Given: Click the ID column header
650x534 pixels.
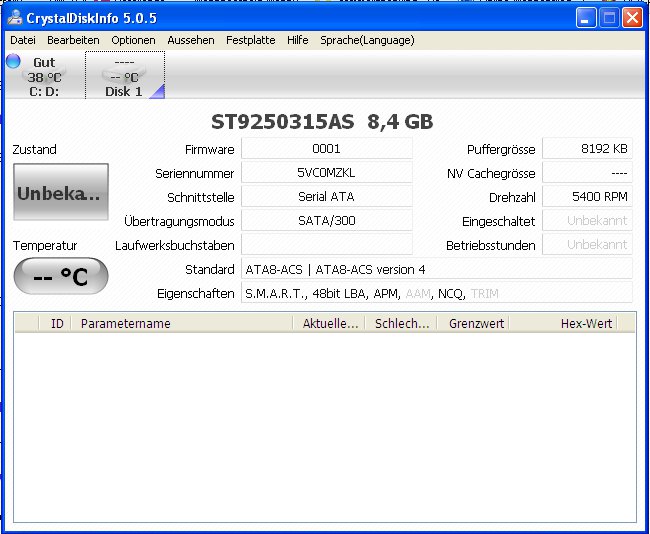Looking at the screenshot, I should (55, 323).
